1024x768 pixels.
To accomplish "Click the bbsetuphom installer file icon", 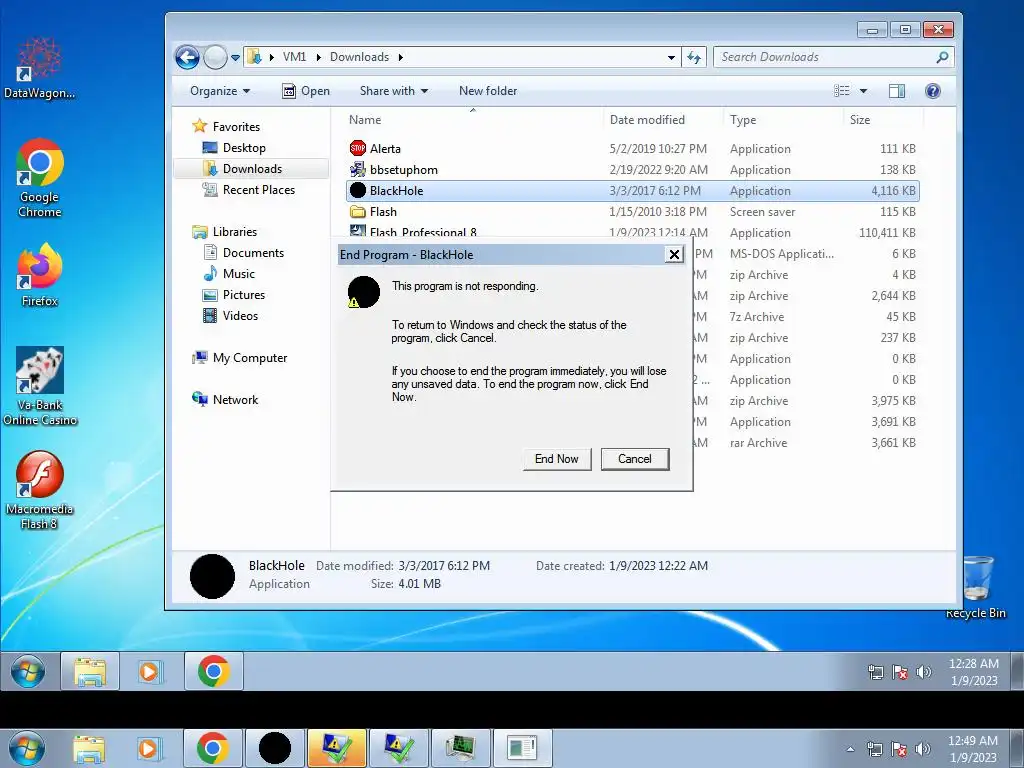I will tap(357, 170).
